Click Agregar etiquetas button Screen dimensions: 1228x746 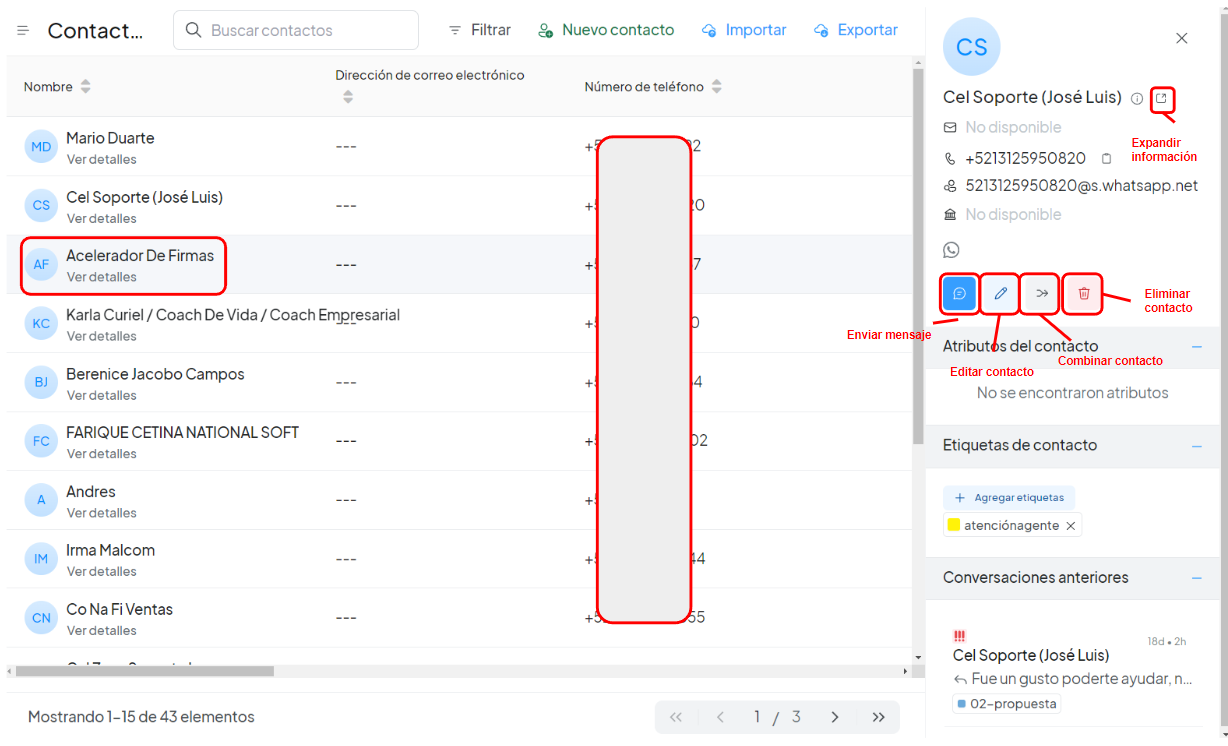1009,497
